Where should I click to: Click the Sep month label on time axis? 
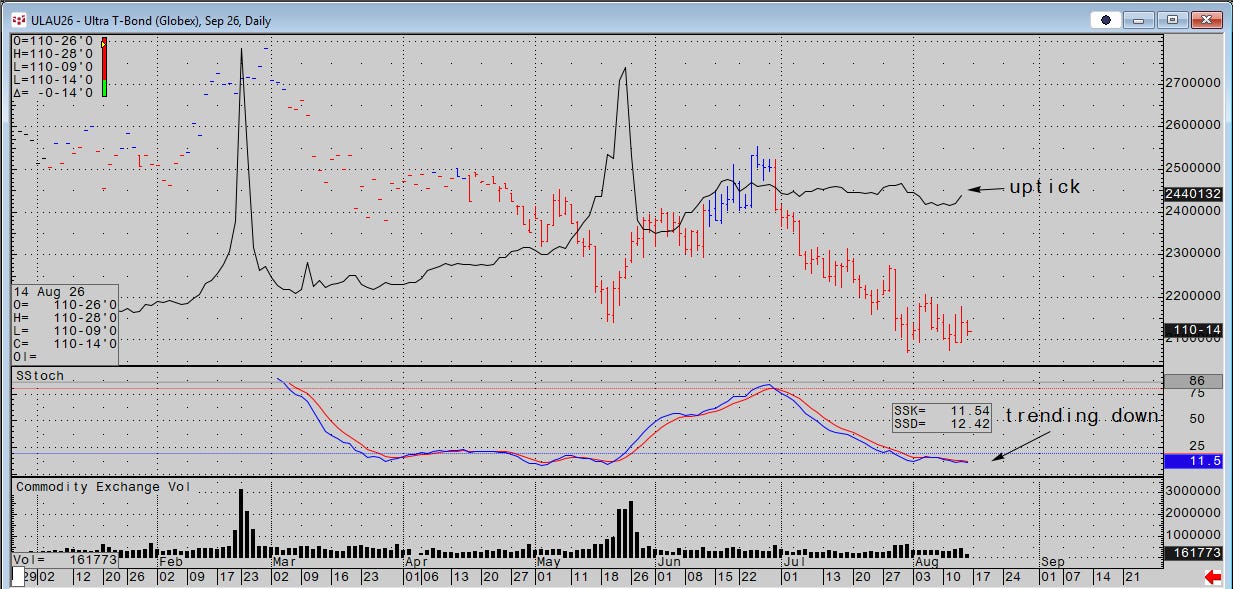pyautogui.click(x=1052, y=561)
